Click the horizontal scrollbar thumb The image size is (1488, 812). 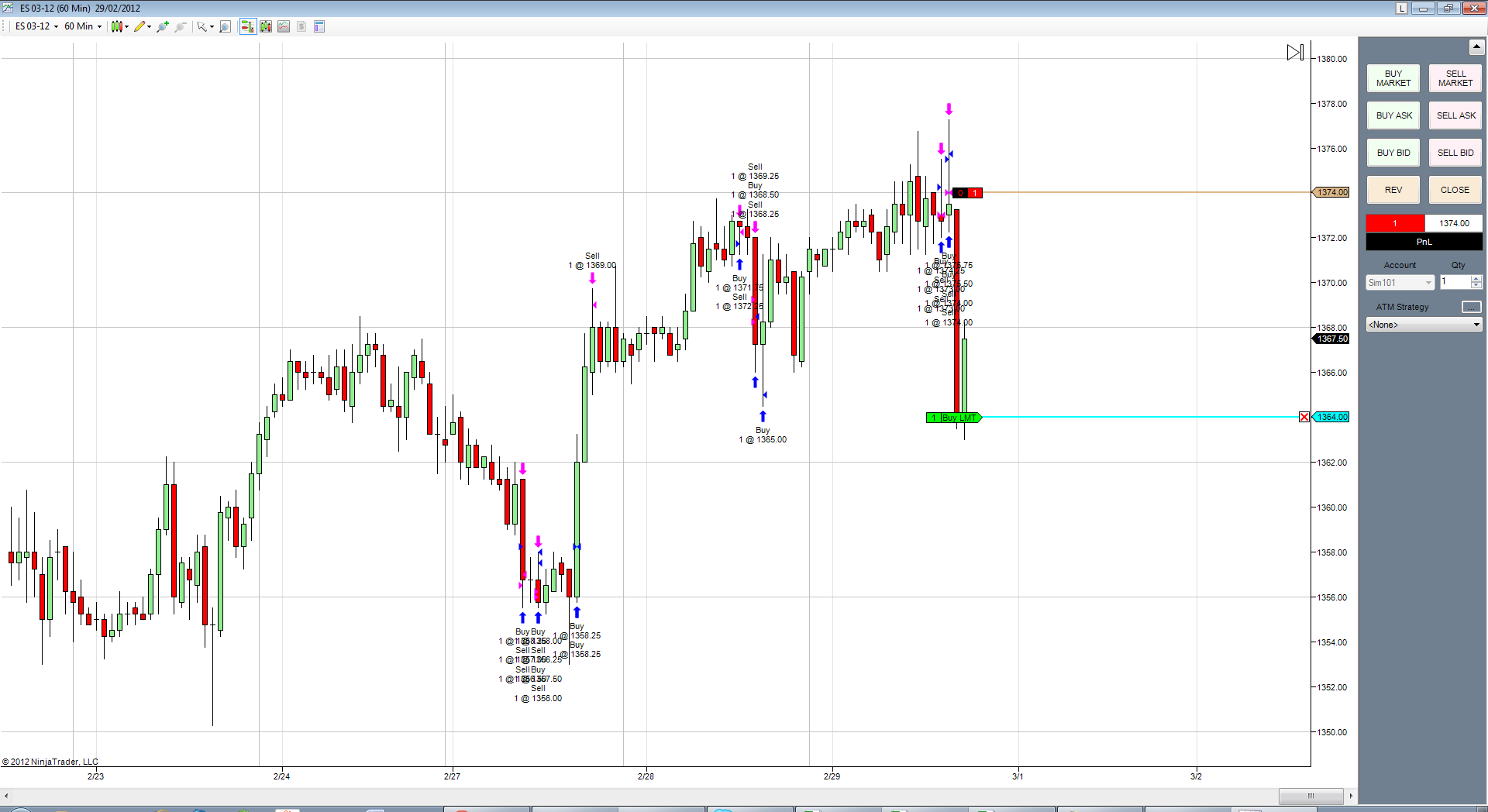(1311, 796)
